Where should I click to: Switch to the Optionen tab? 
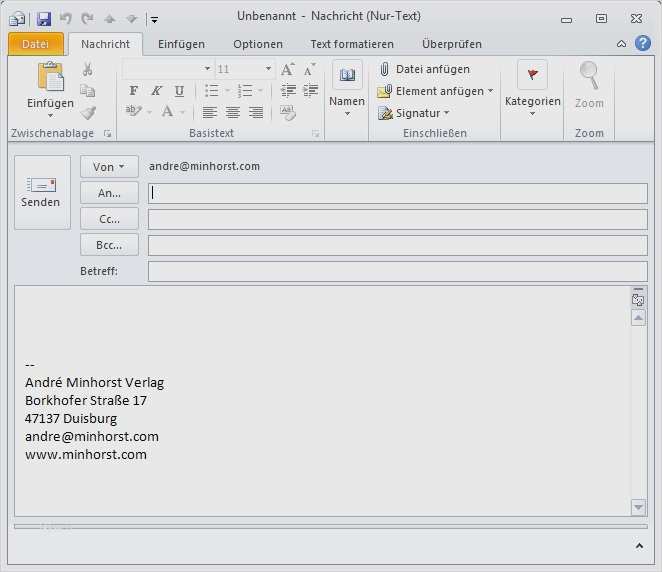(x=258, y=44)
